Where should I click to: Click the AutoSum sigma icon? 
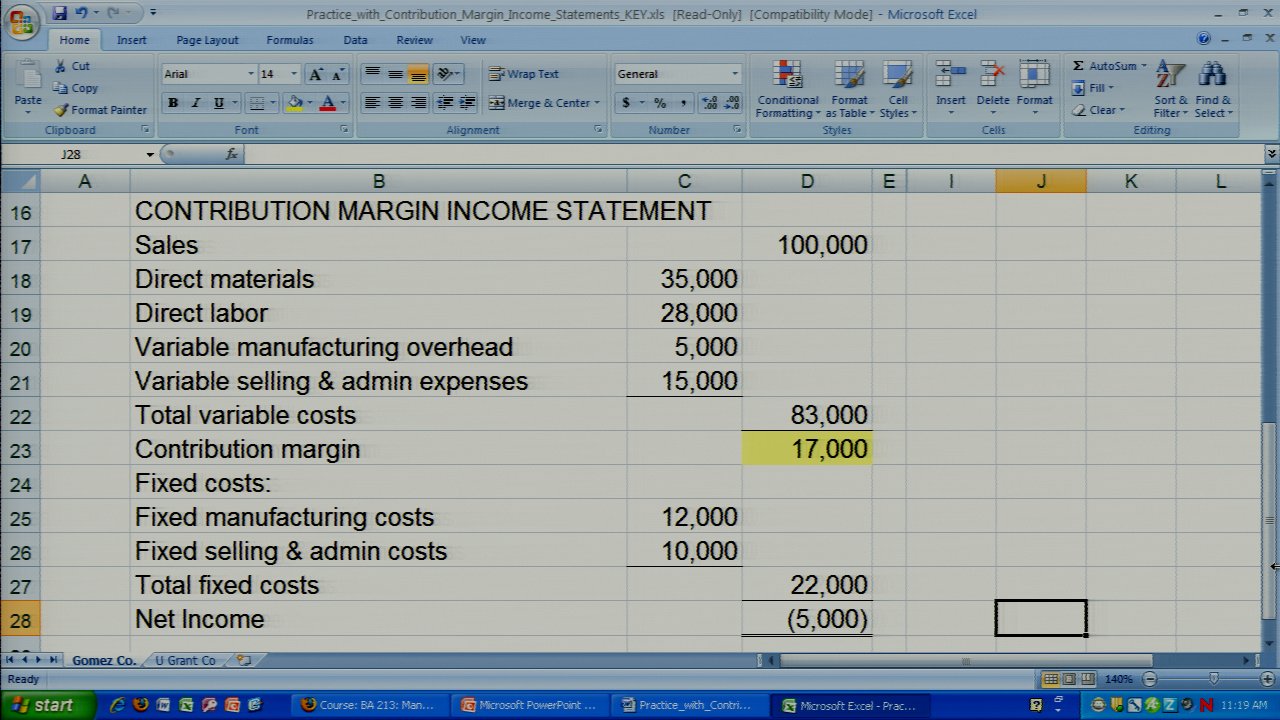click(1078, 66)
